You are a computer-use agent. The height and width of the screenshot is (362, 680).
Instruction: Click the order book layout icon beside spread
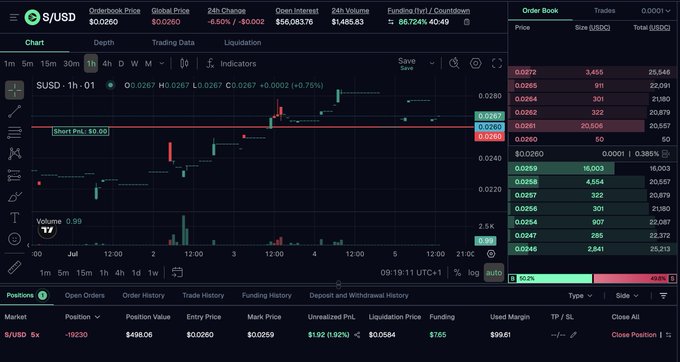[x=666, y=154]
